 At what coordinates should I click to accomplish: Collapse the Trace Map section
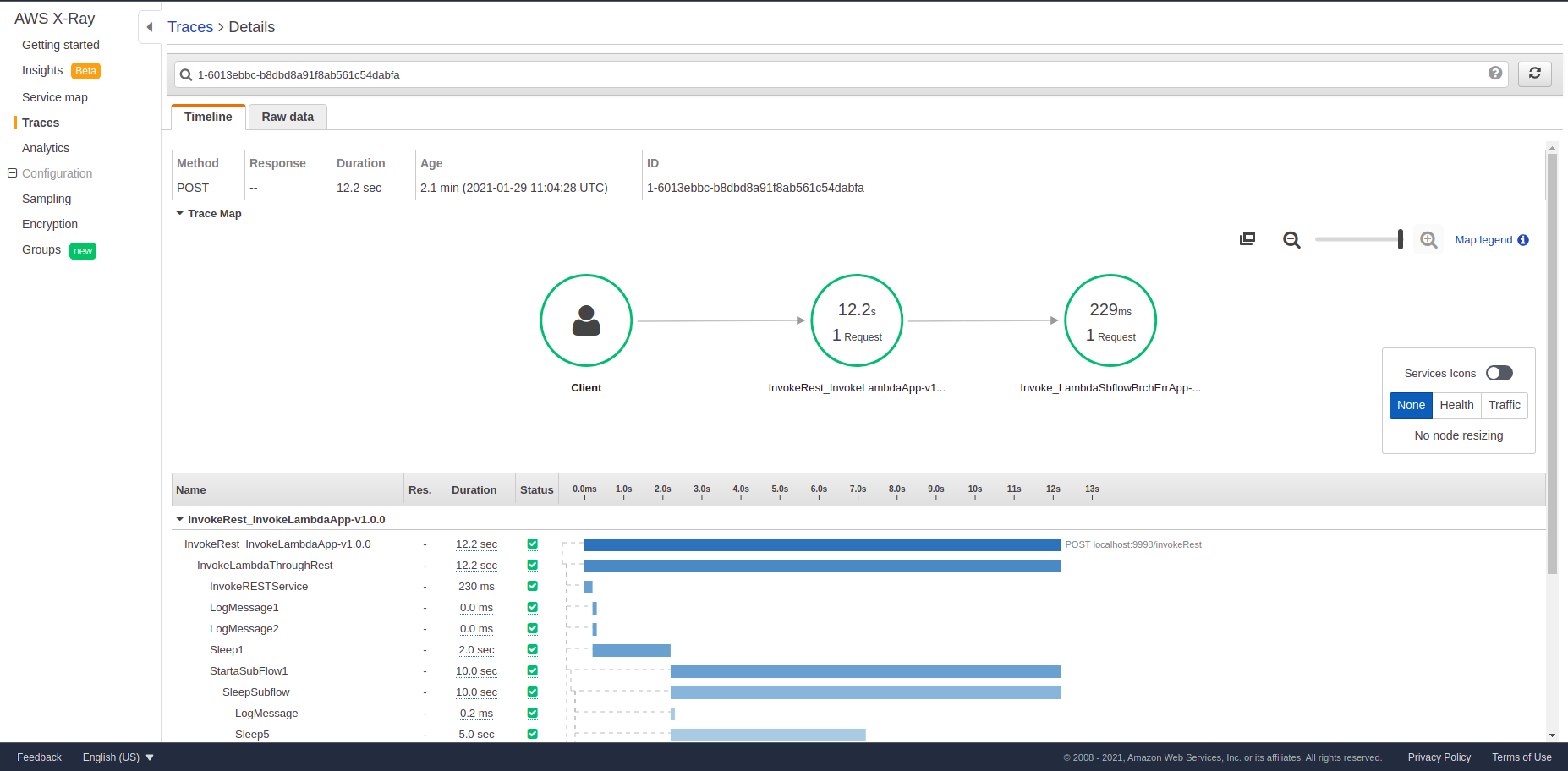[x=180, y=213]
